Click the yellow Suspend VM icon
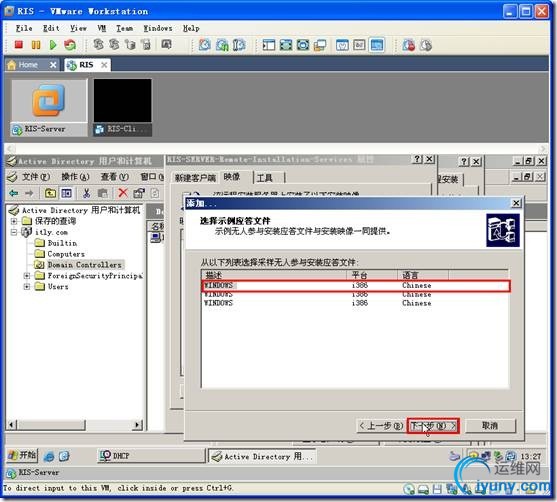 pos(36,45)
